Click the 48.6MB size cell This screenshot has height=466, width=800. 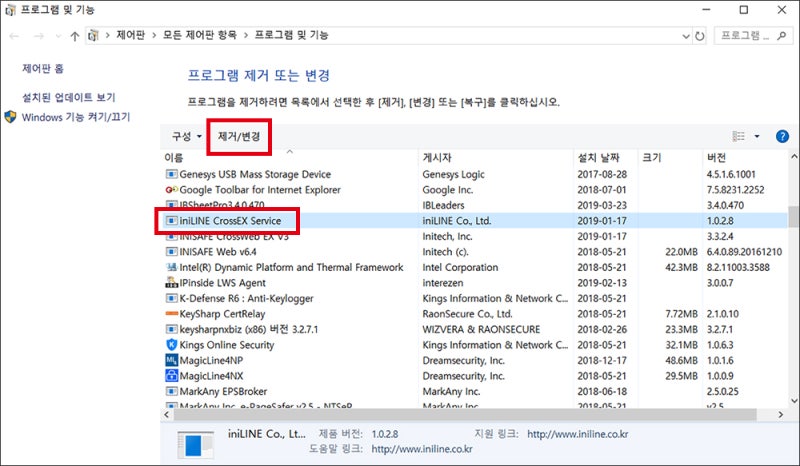point(681,360)
